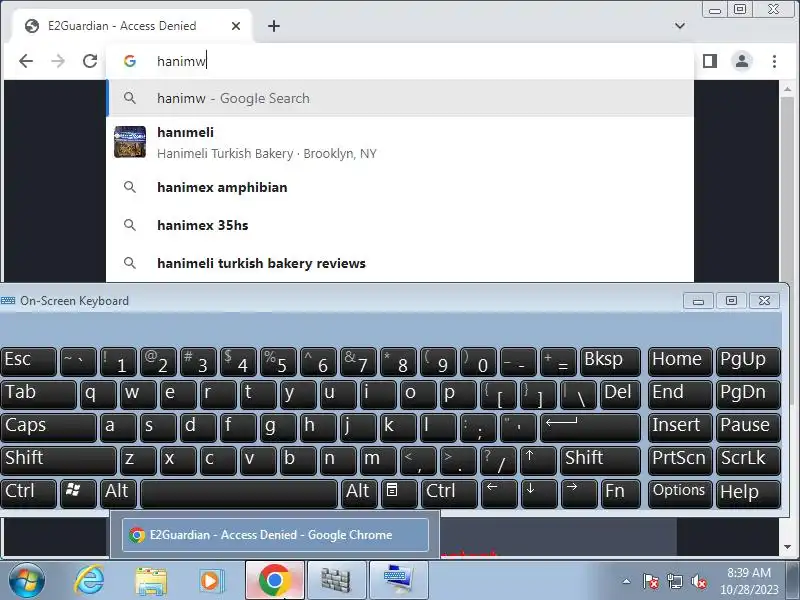The width and height of the screenshot is (800, 600).
Task: Select the hanımeli Turkish Bakery suggestion
Action: [400, 142]
